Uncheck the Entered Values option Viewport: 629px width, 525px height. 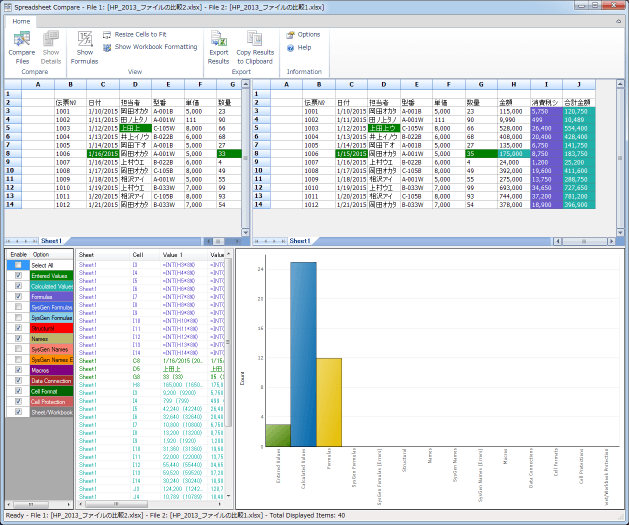pos(17,274)
